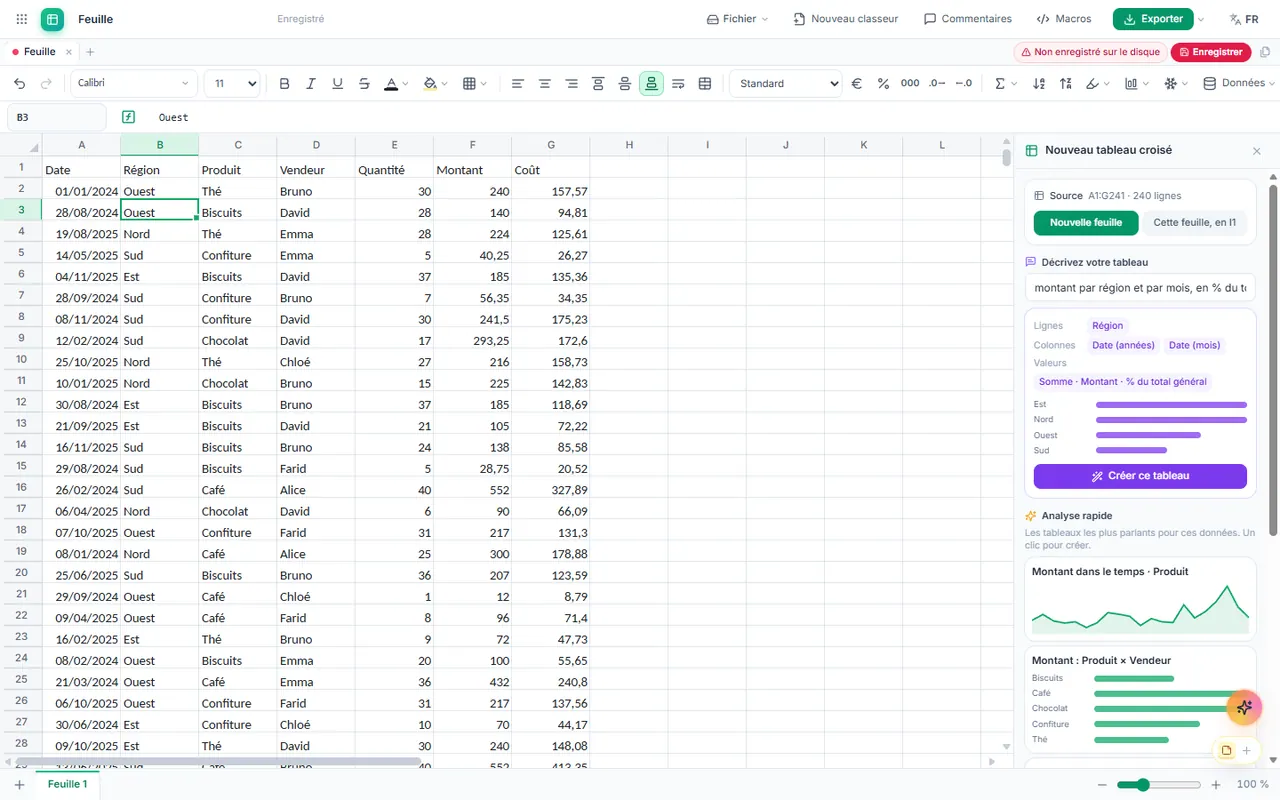1280x800 pixels.
Task: Click the Exporter button
Action: click(1152, 19)
